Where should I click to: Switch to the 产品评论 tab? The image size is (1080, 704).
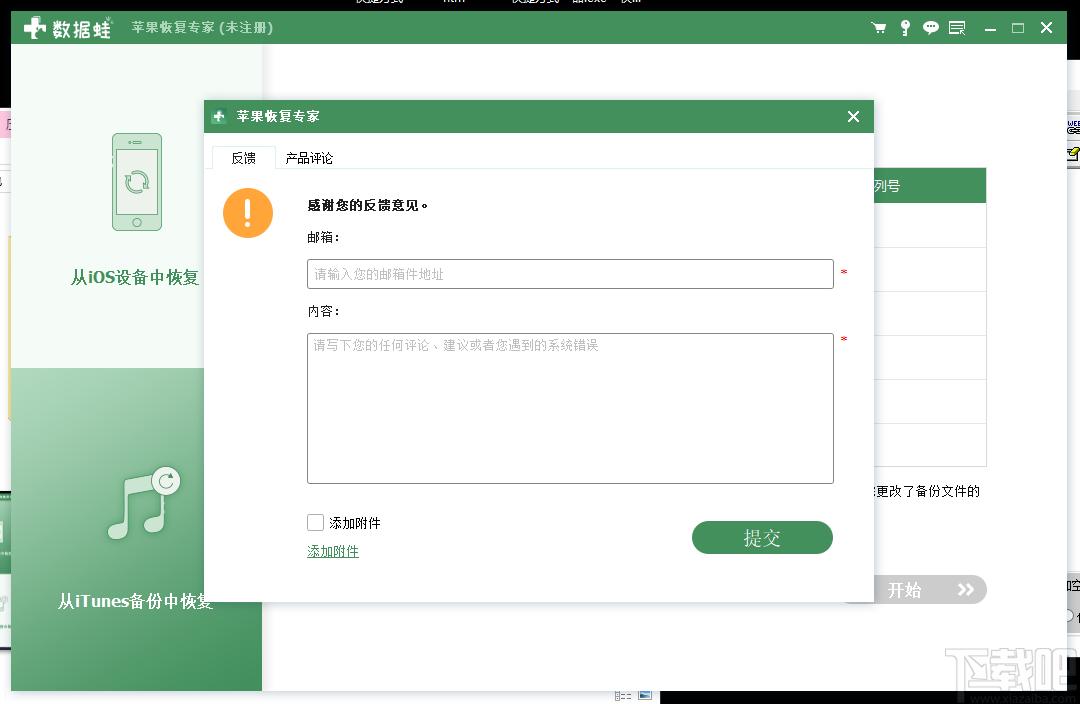(309, 158)
